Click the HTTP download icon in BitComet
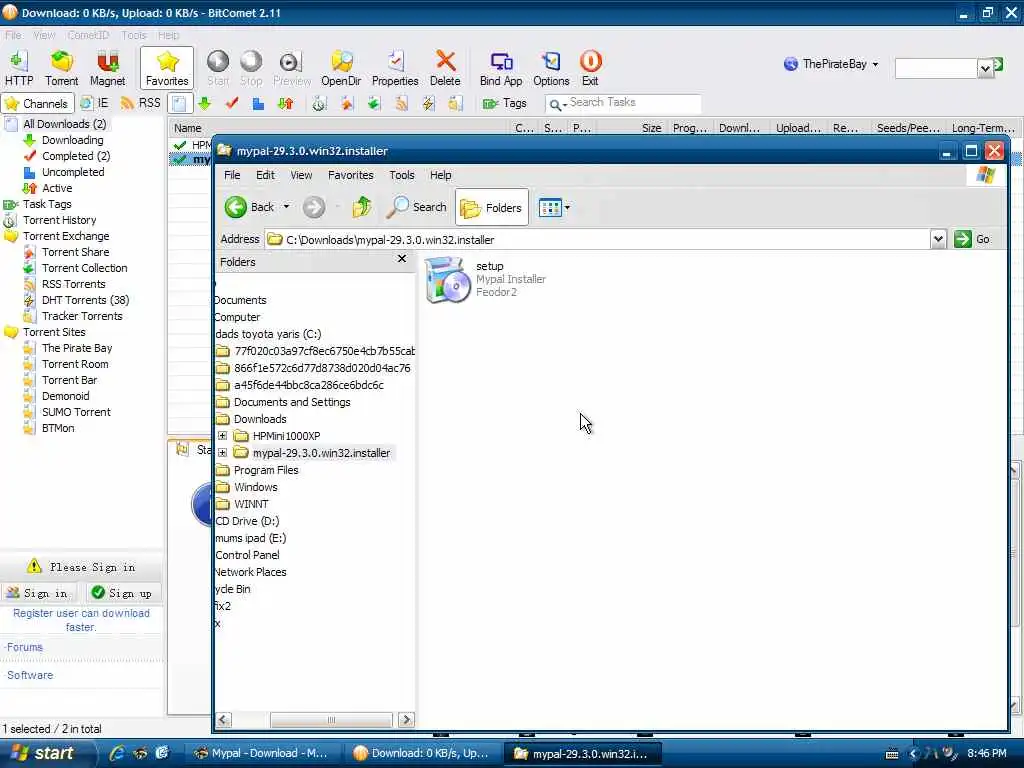The image size is (1024, 768). [x=18, y=68]
